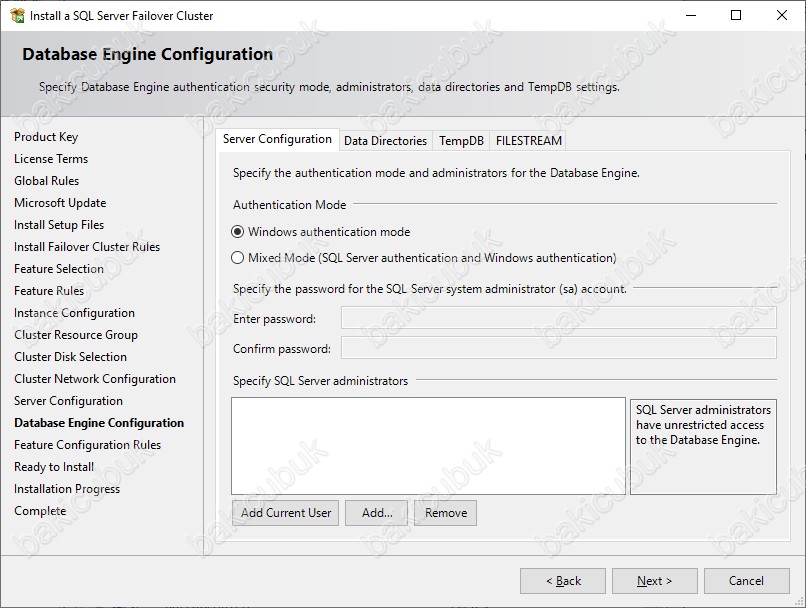
Task: Proceed with the Next button
Action: pyautogui.click(x=655, y=581)
